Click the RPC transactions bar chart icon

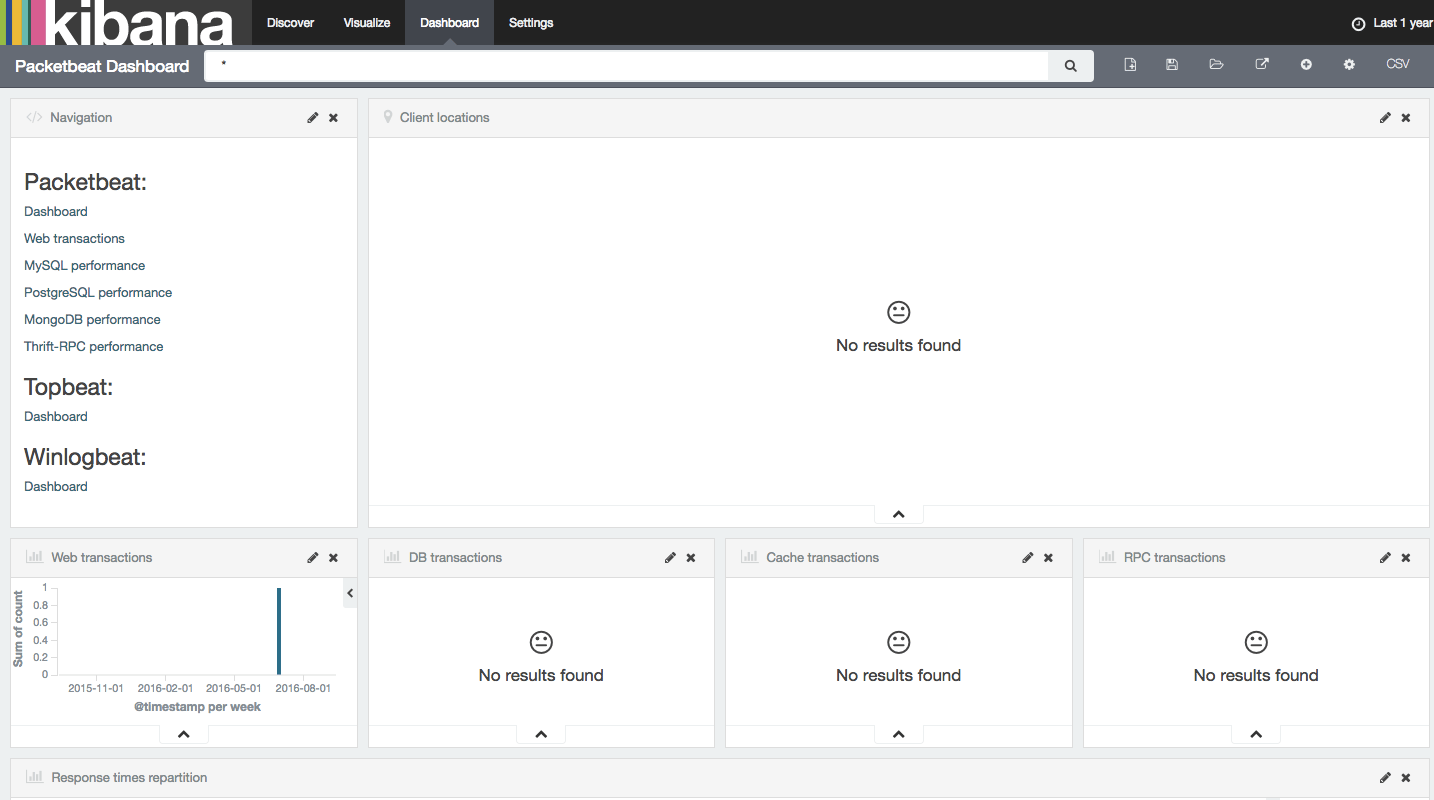point(1107,557)
